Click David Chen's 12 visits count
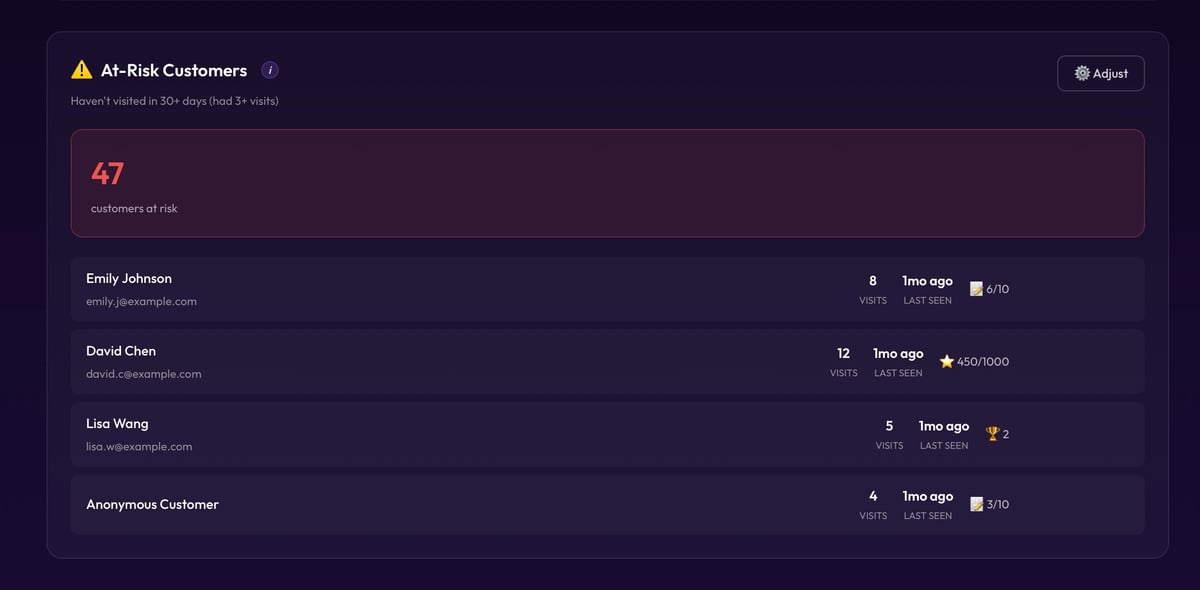Viewport: 1200px width, 590px height. tap(843, 353)
